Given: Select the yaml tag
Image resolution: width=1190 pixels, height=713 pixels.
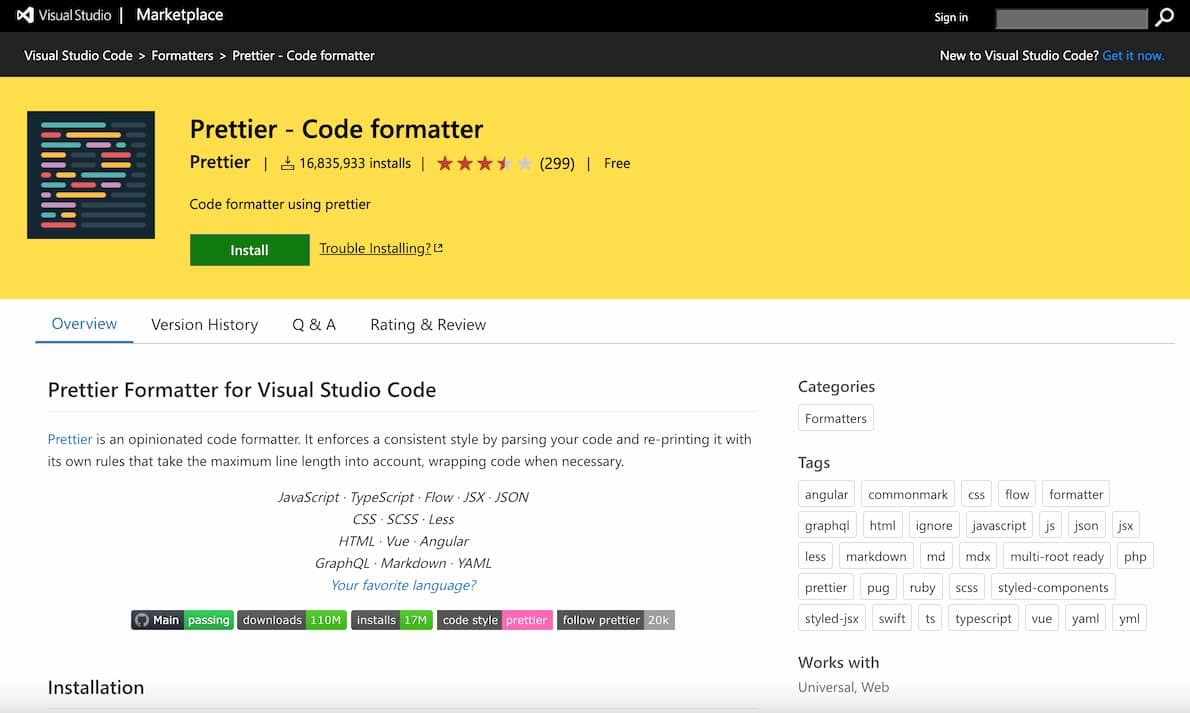Looking at the screenshot, I should 1085,619.
